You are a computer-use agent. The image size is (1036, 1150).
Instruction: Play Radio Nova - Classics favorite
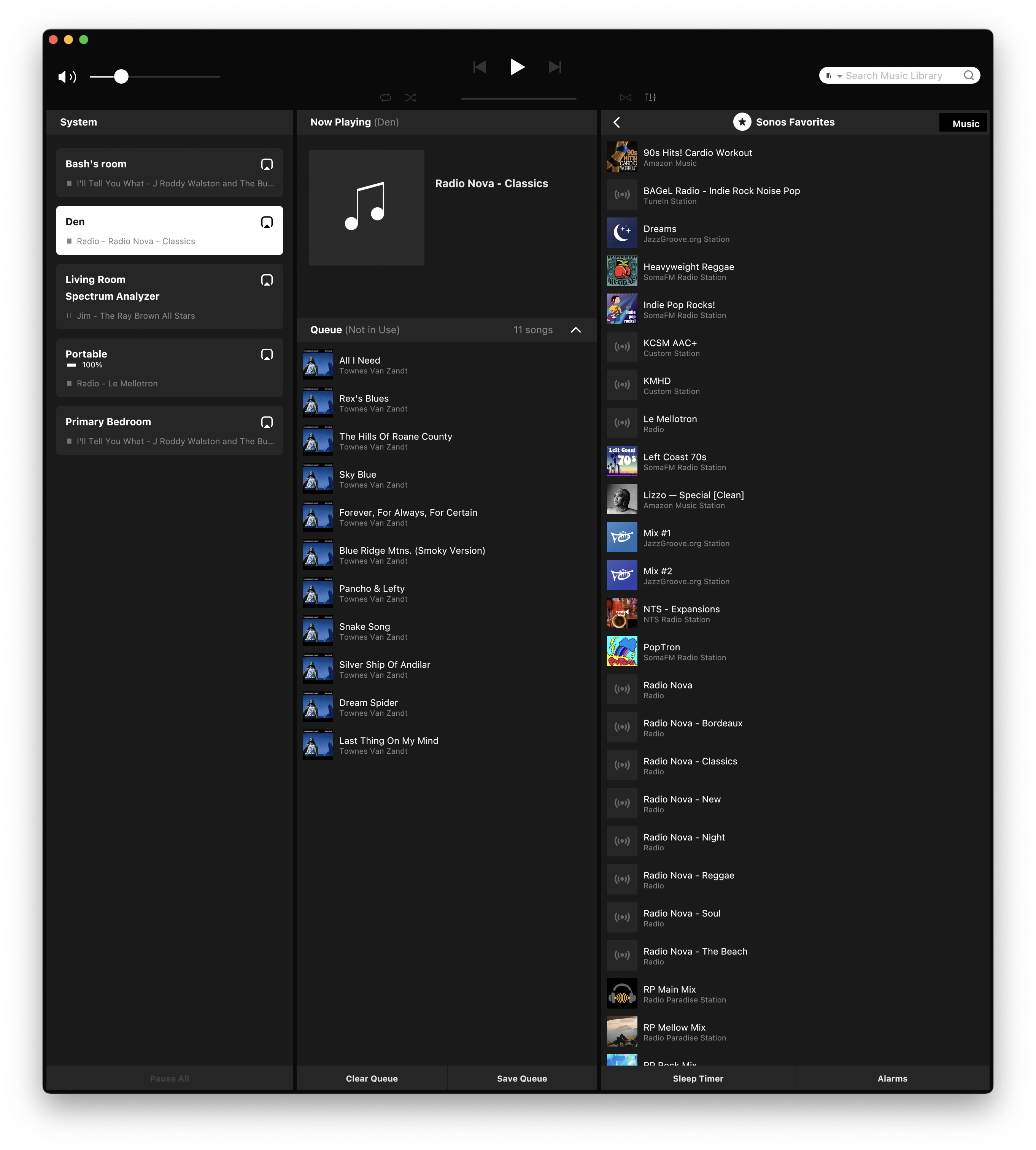click(796, 766)
